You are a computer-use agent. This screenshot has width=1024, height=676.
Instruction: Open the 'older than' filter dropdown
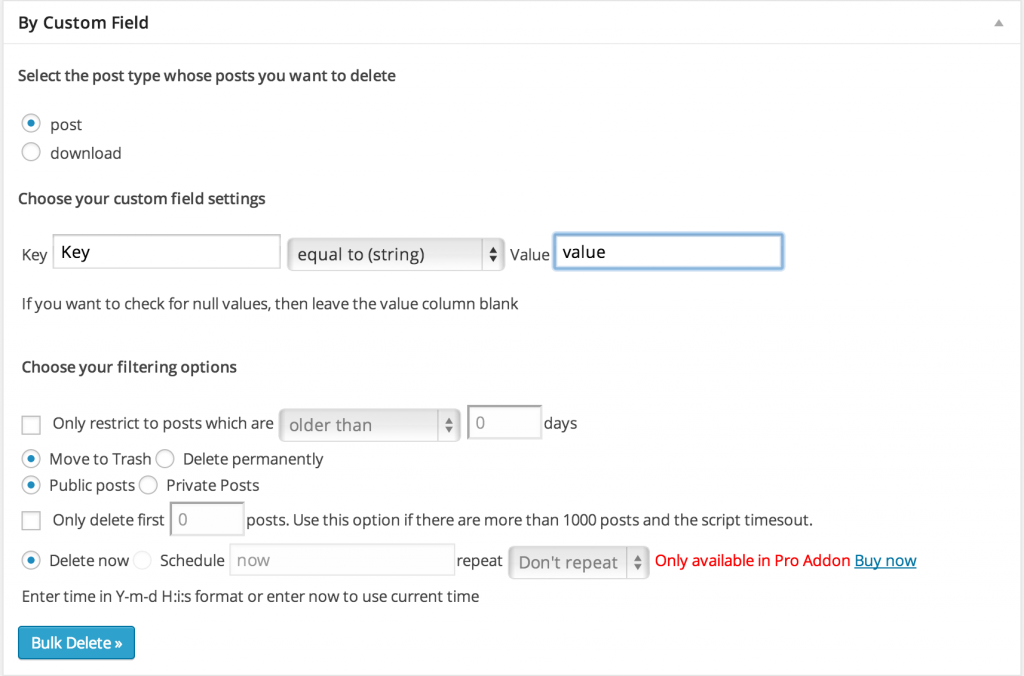point(369,424)
